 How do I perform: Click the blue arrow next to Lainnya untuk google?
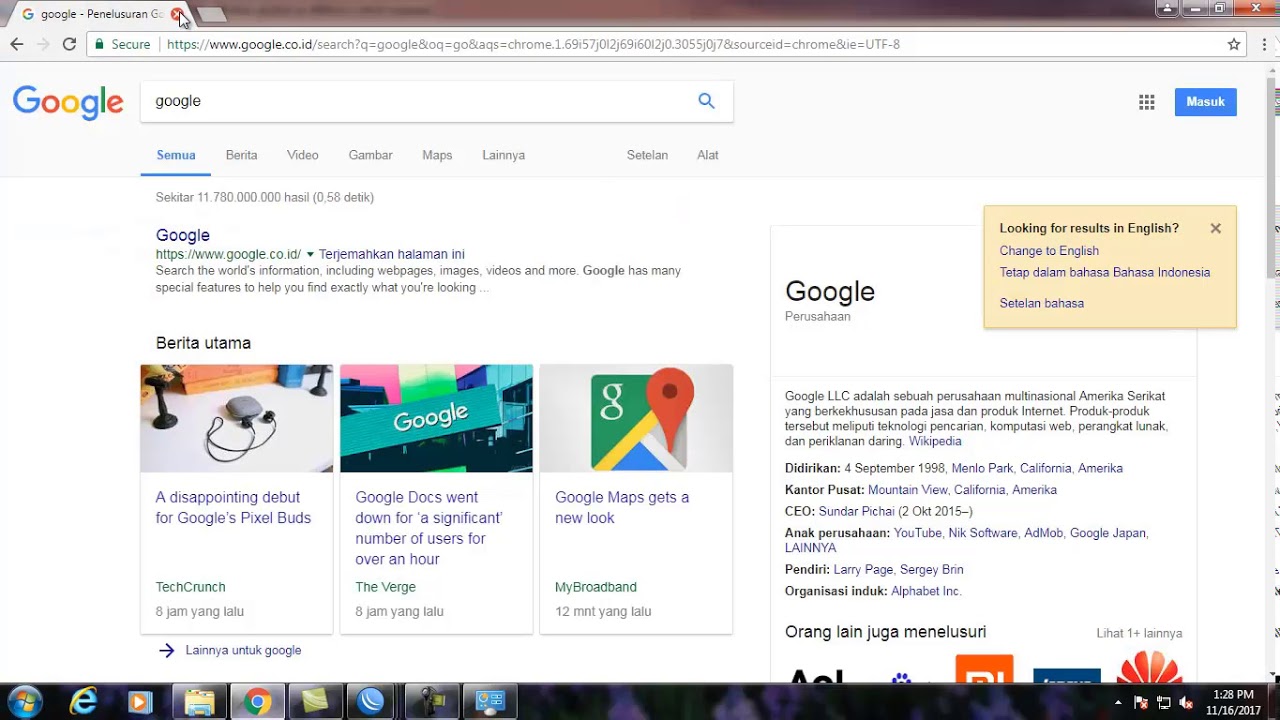click(166, 650)
